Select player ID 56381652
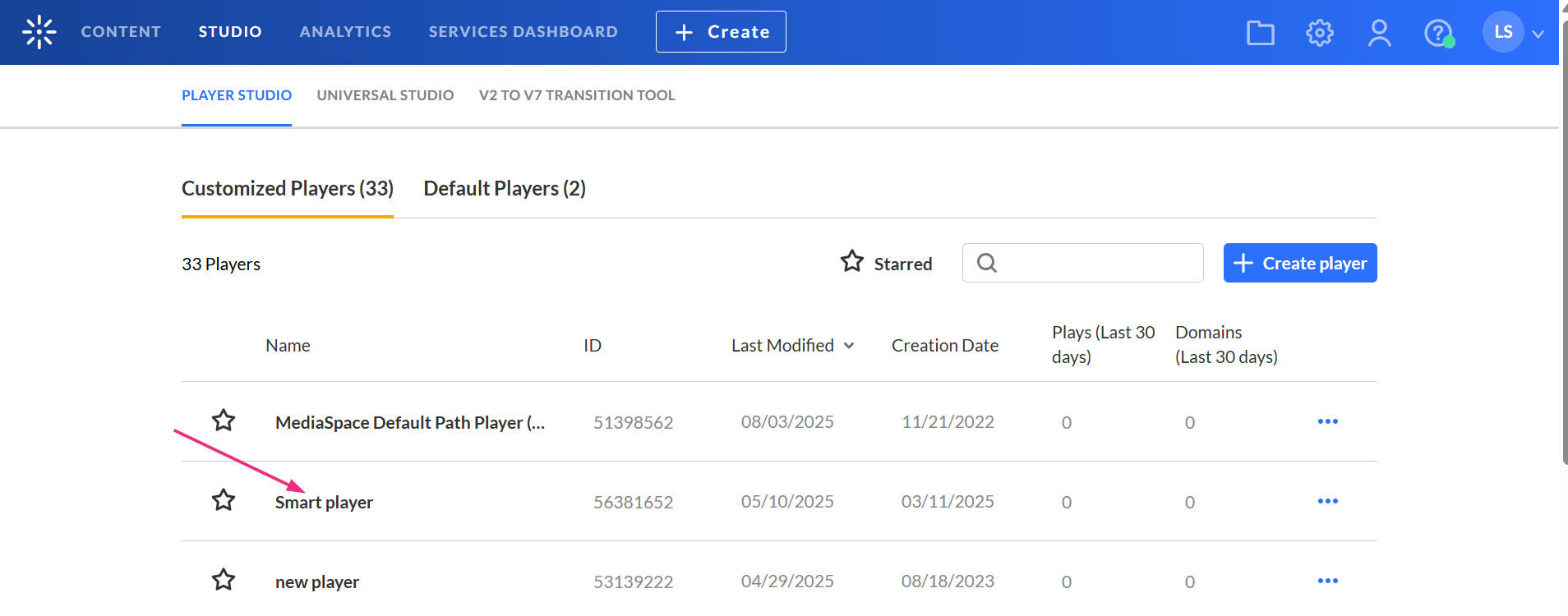 [634, 503]
